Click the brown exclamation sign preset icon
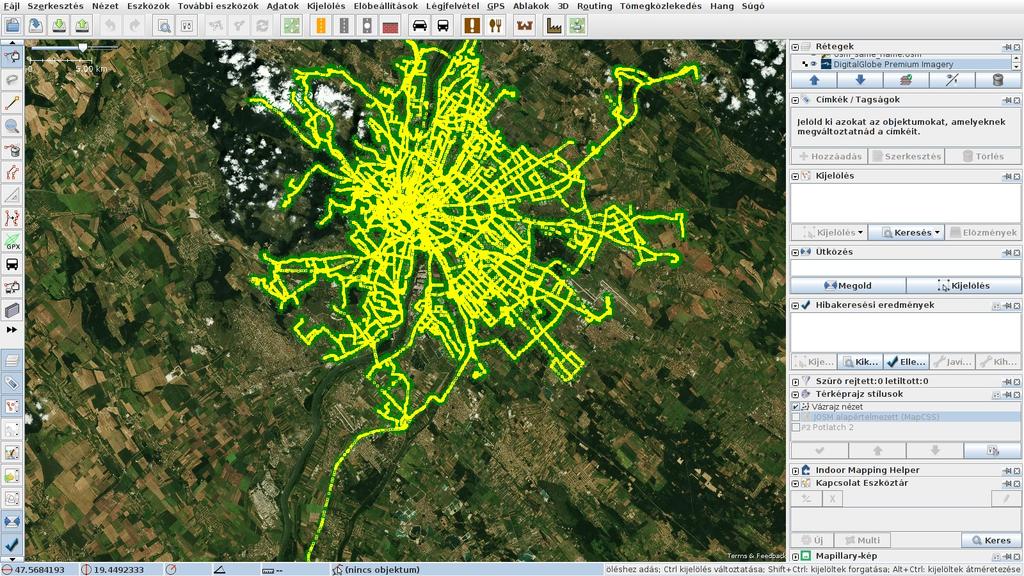Screen dimensions: 1024x576 pyautogui.click(x=472, y=25)
